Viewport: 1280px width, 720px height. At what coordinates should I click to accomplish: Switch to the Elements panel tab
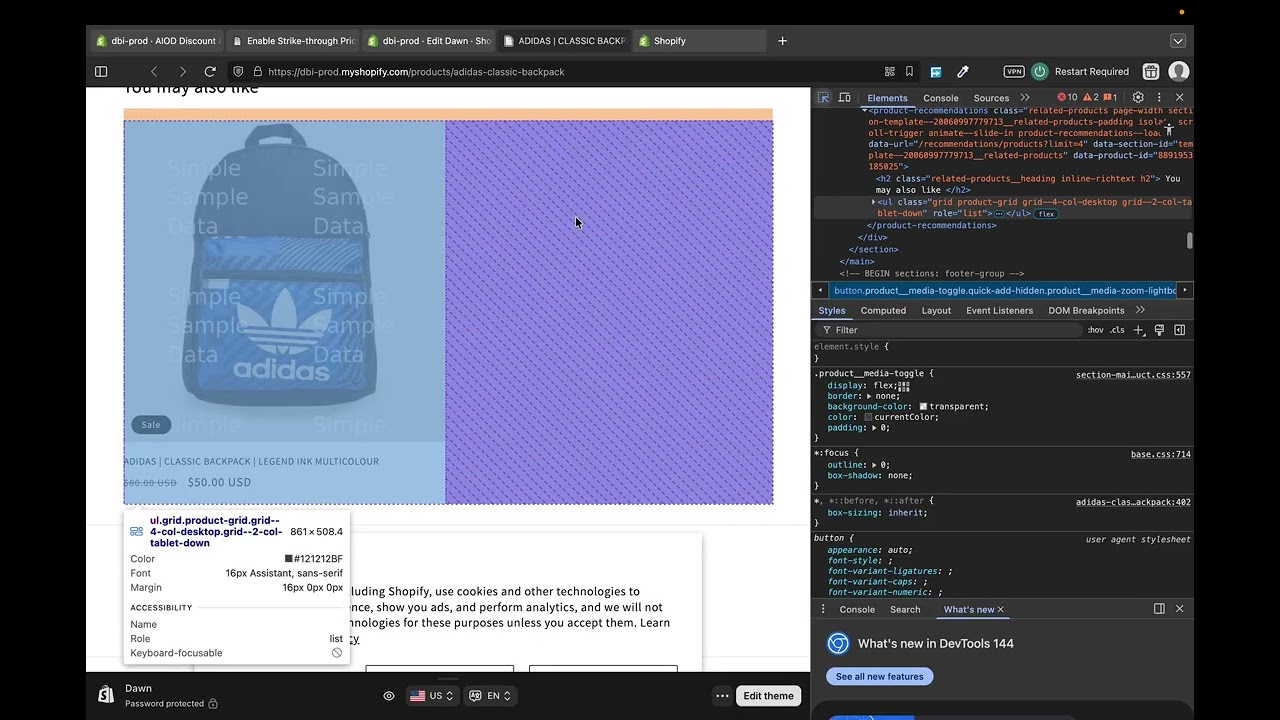887,98
